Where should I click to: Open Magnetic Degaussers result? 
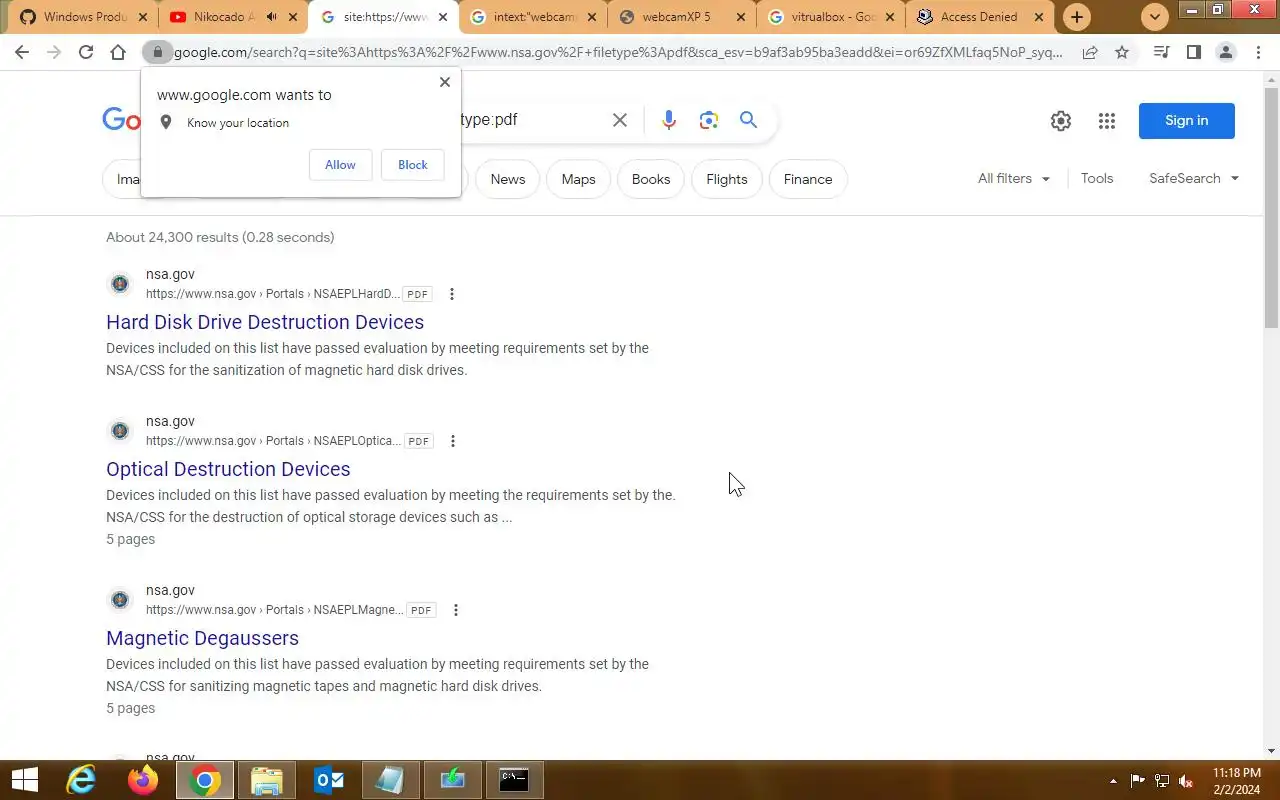202,638
